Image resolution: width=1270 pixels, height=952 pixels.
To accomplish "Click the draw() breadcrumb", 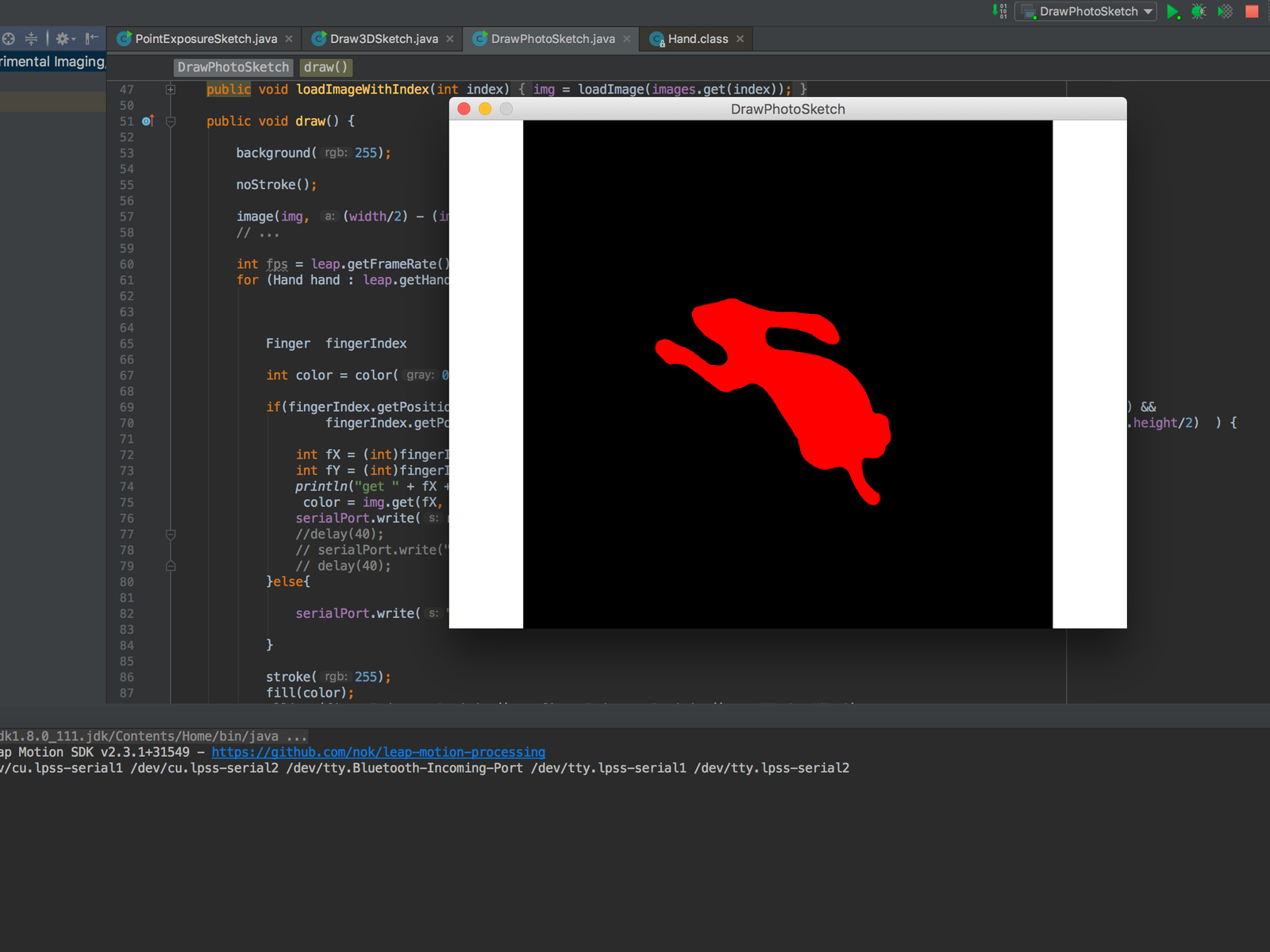I will (325, 67).
